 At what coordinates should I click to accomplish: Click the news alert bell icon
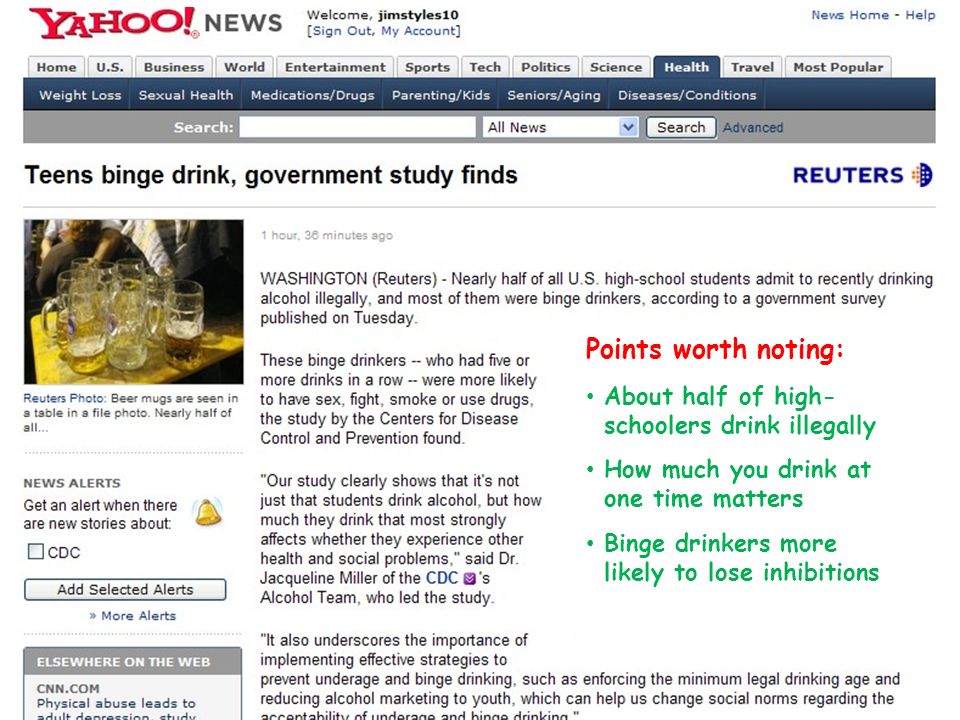tap(208, 513)
